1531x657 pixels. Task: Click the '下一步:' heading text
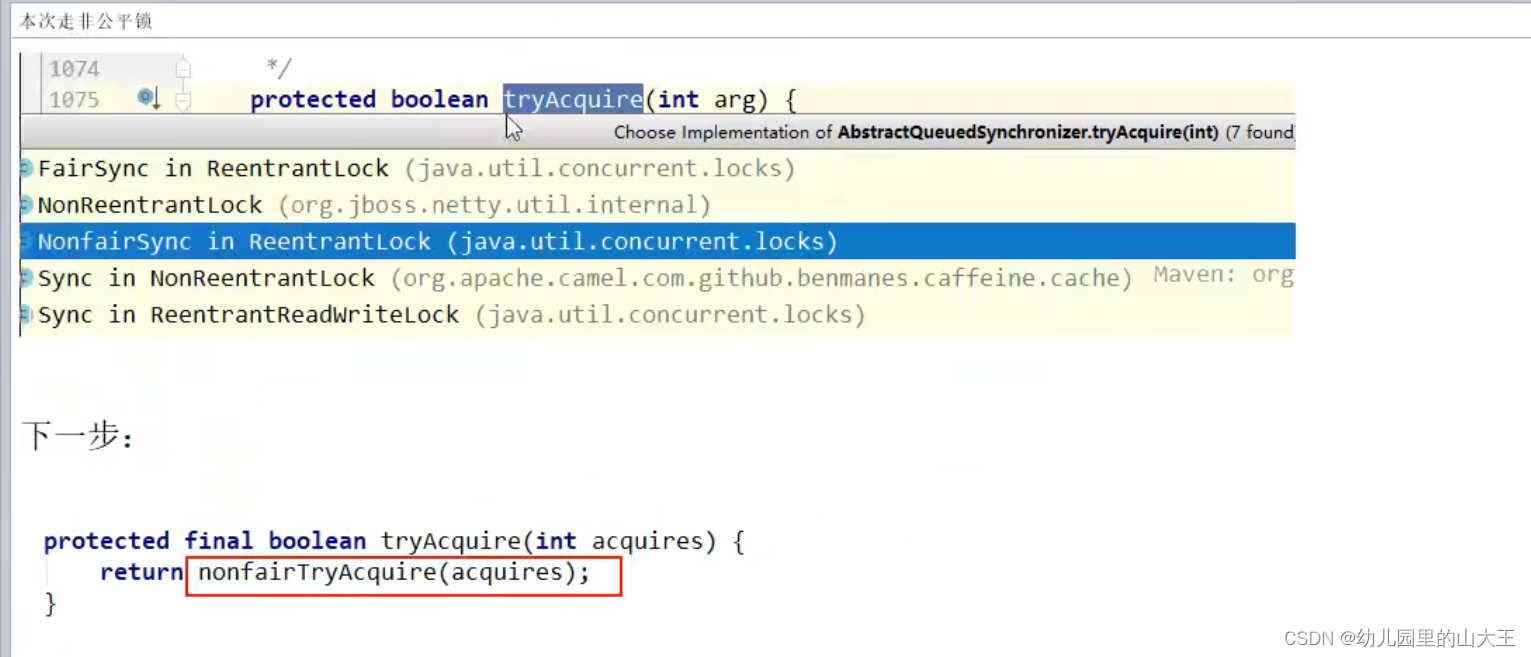click(78, 436)
